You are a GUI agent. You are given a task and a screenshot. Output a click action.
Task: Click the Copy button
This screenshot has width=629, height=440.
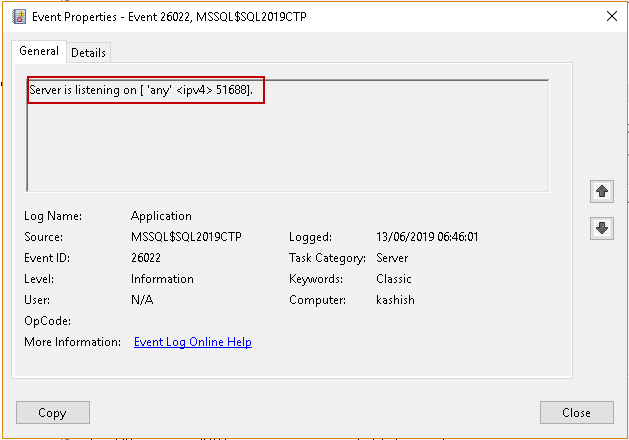pos(53,412)
